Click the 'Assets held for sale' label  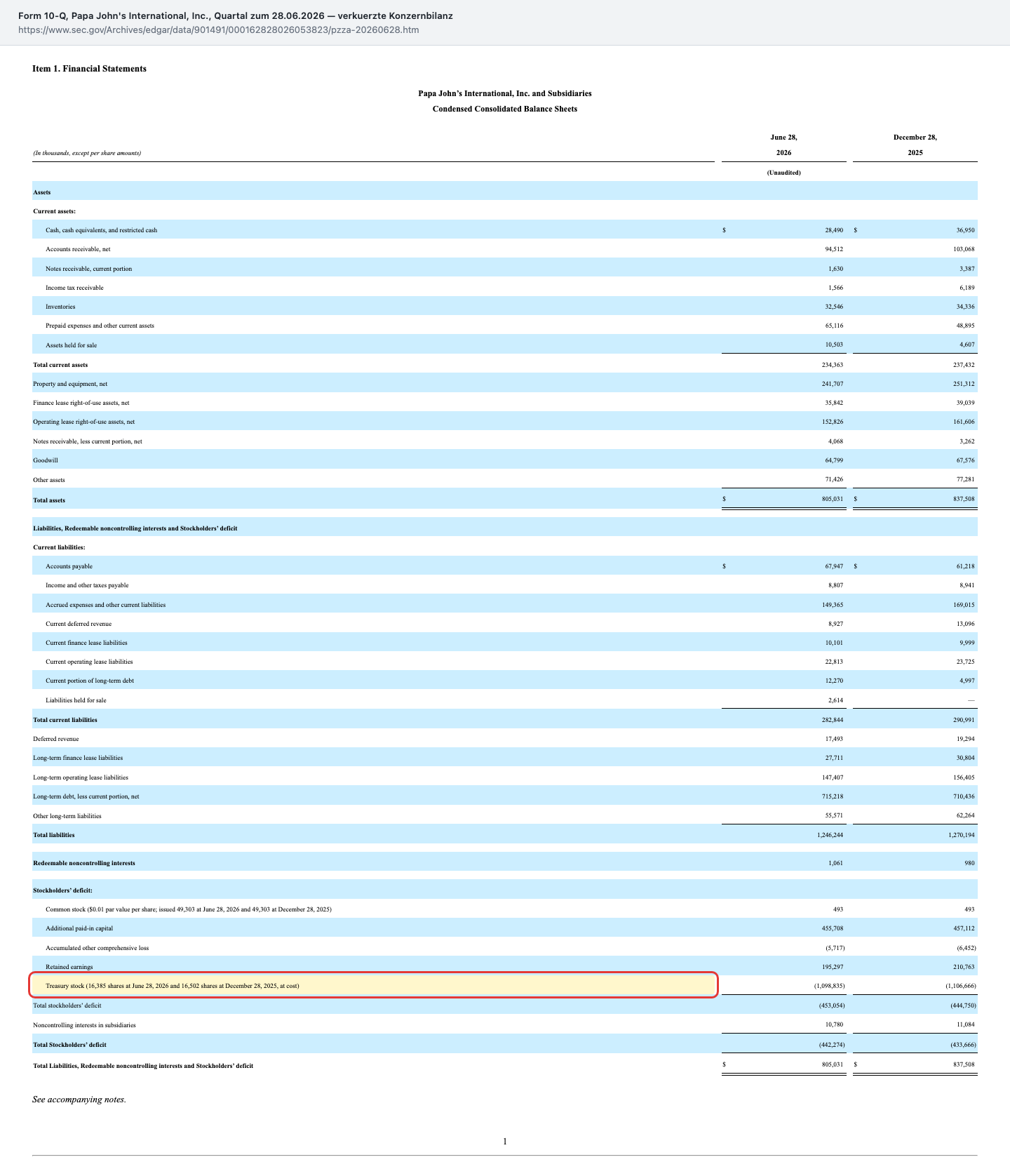72,345
